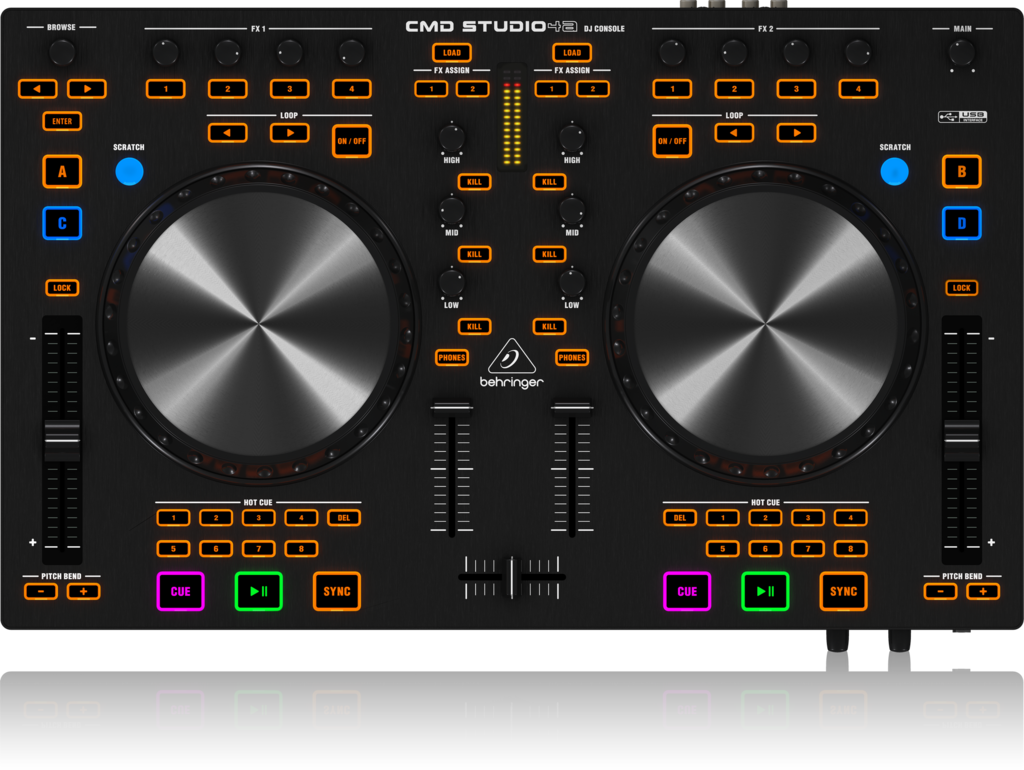Toggle left channel PHONES button
Viewport: 1024px width, 770px height.
point(452,358)
